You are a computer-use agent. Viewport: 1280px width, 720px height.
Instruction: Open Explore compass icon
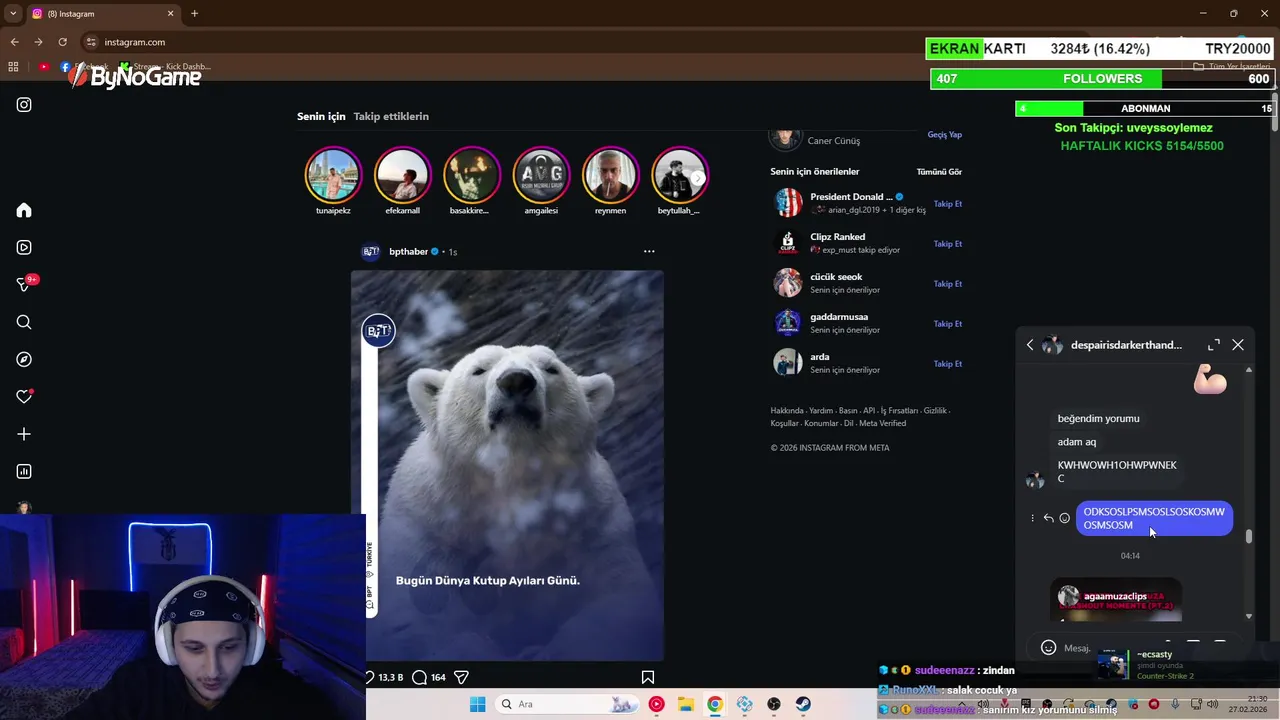point(24,359)
